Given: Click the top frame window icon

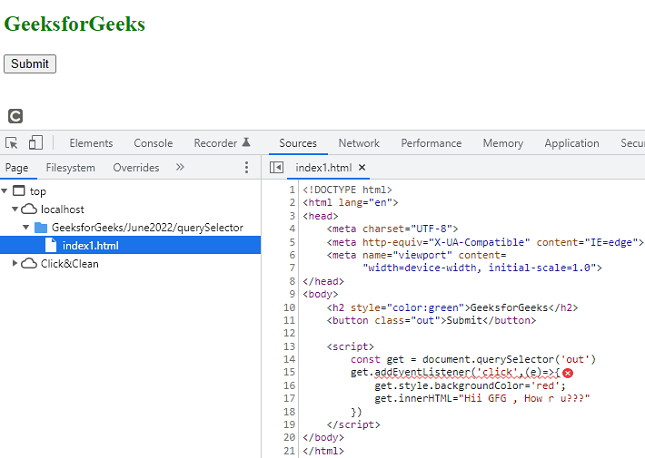Looking at the screenshot, I should [19, 191].
